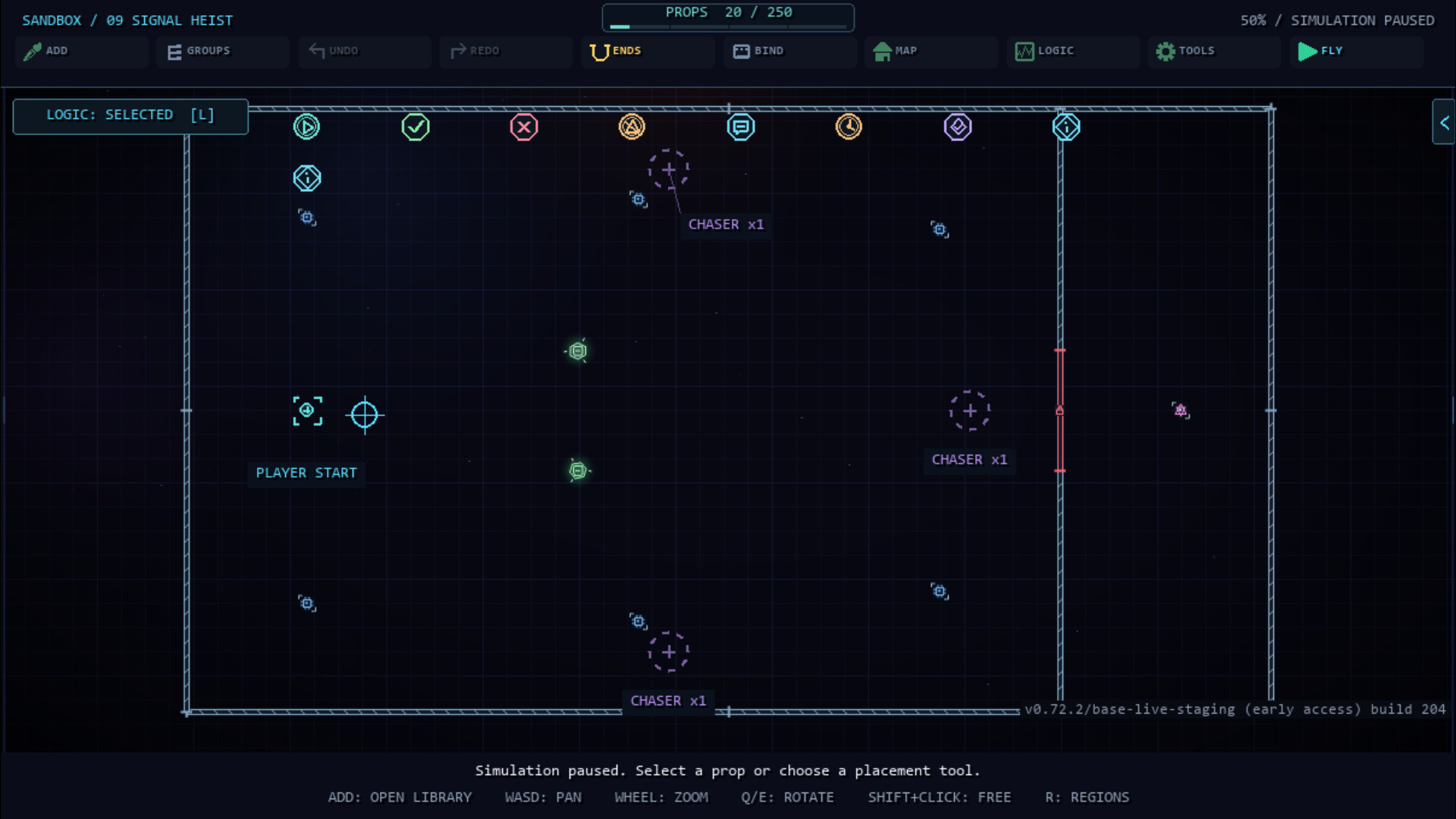Open the GROUPS panel

click(x=223, y=51)
